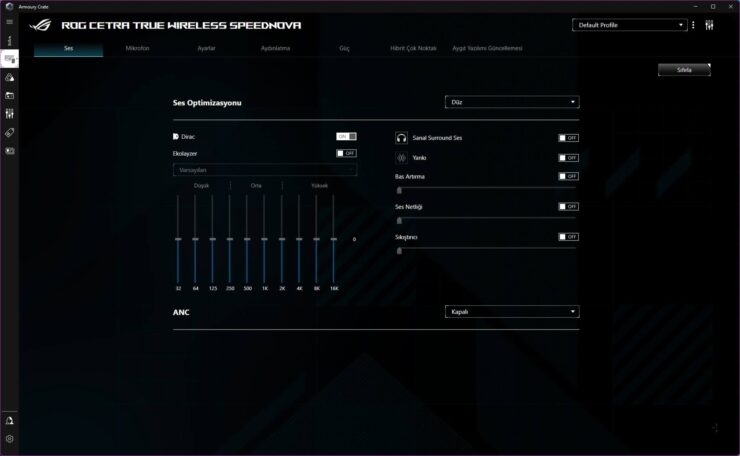This screenshot has width=740, height=456.
Task: Open the three-dot profile options menu
Action: pyautogui.click(x=693, y=25)
